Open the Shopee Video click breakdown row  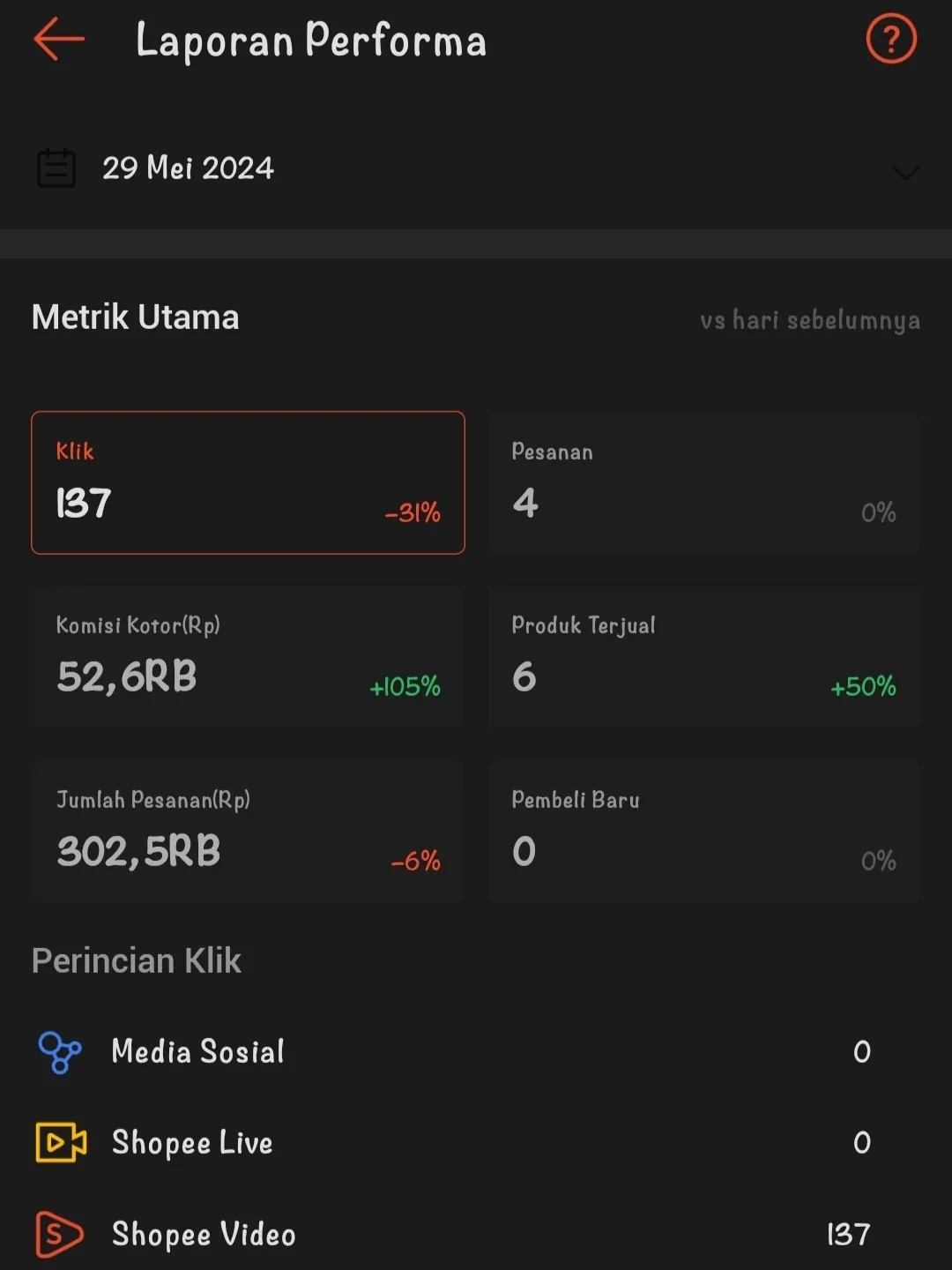tap(476, 1234)
